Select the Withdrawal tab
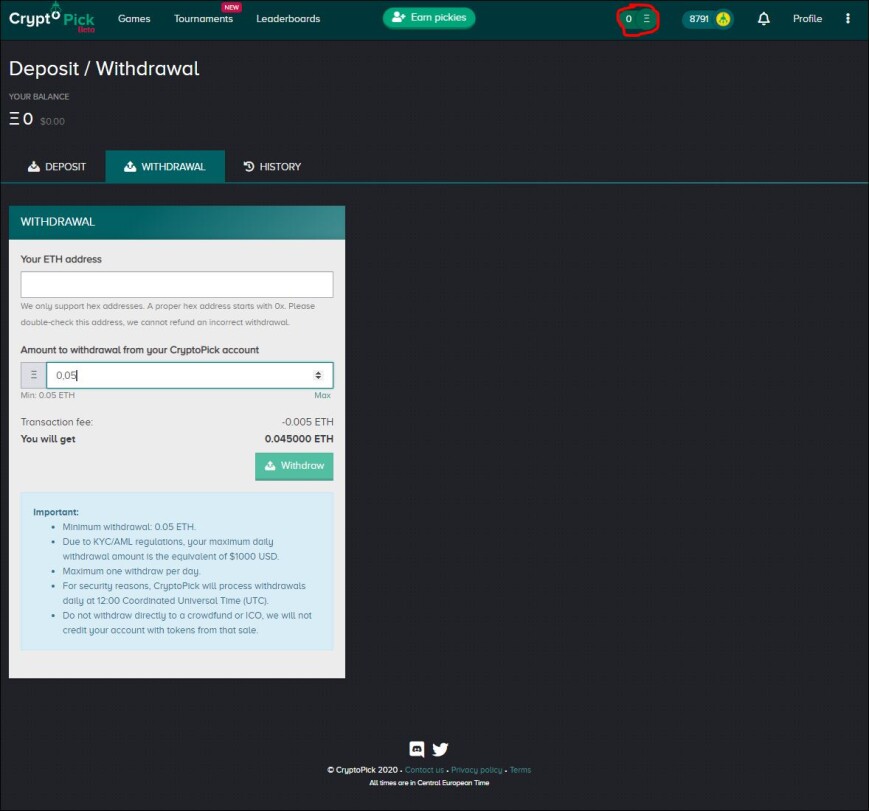 (x=165, y=167)
